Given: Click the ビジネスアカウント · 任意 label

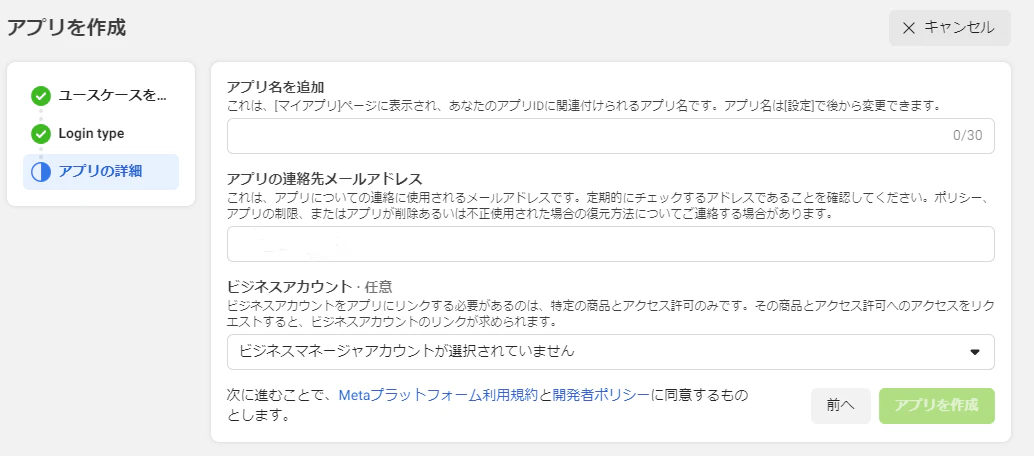Looking at the screenshot, I should point(309,287).
